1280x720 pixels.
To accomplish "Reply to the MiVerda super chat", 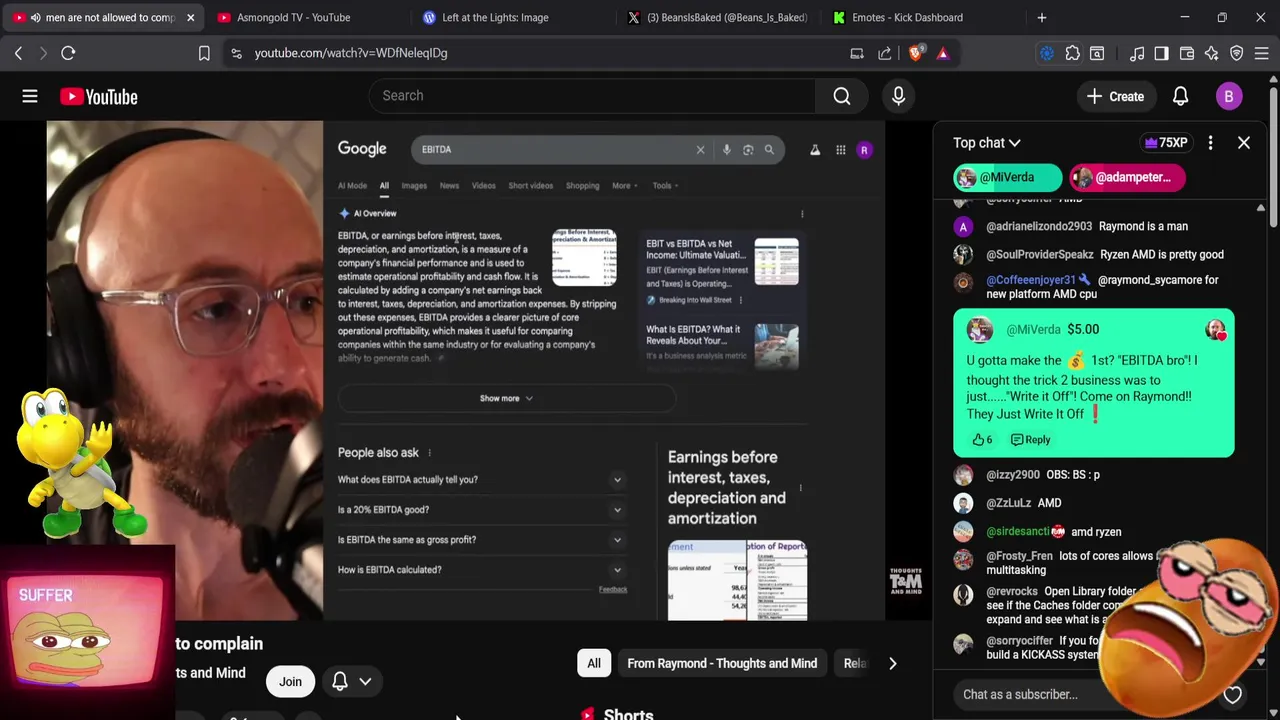I will [x=1031, y=439].
